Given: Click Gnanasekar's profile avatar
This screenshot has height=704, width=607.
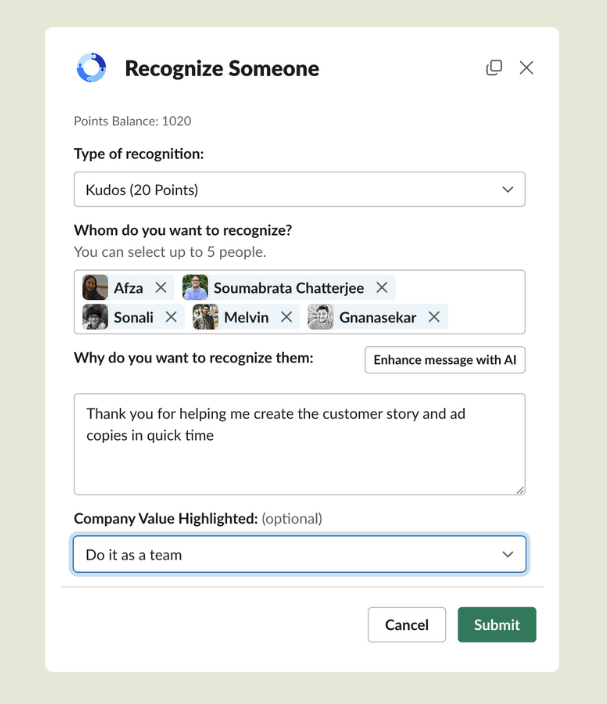Looking at the screenshot, I should 320,317.
